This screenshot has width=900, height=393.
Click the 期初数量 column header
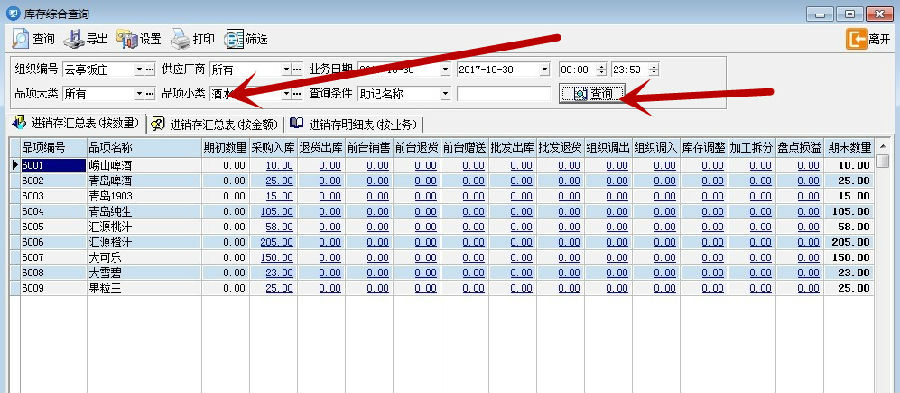tap(226, 147)
